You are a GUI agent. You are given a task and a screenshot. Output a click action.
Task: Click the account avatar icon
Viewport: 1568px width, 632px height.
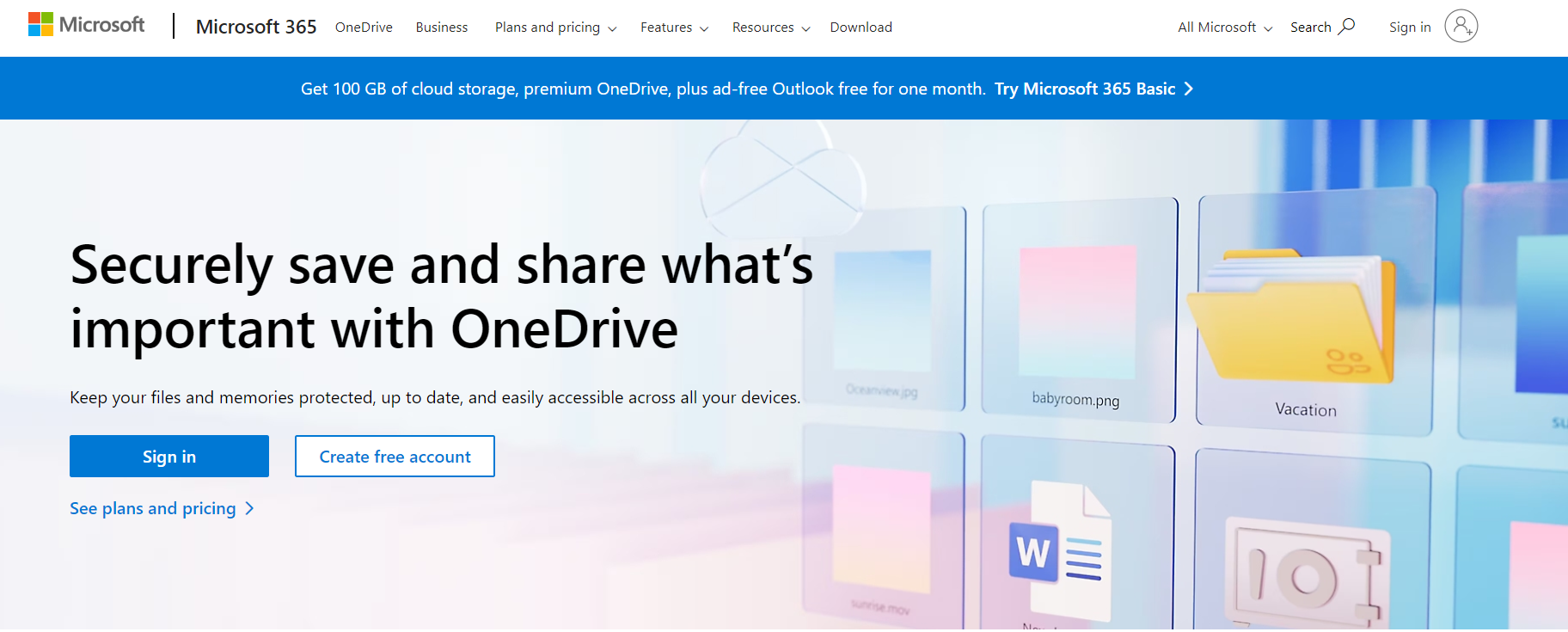(x=1461, y=26)
